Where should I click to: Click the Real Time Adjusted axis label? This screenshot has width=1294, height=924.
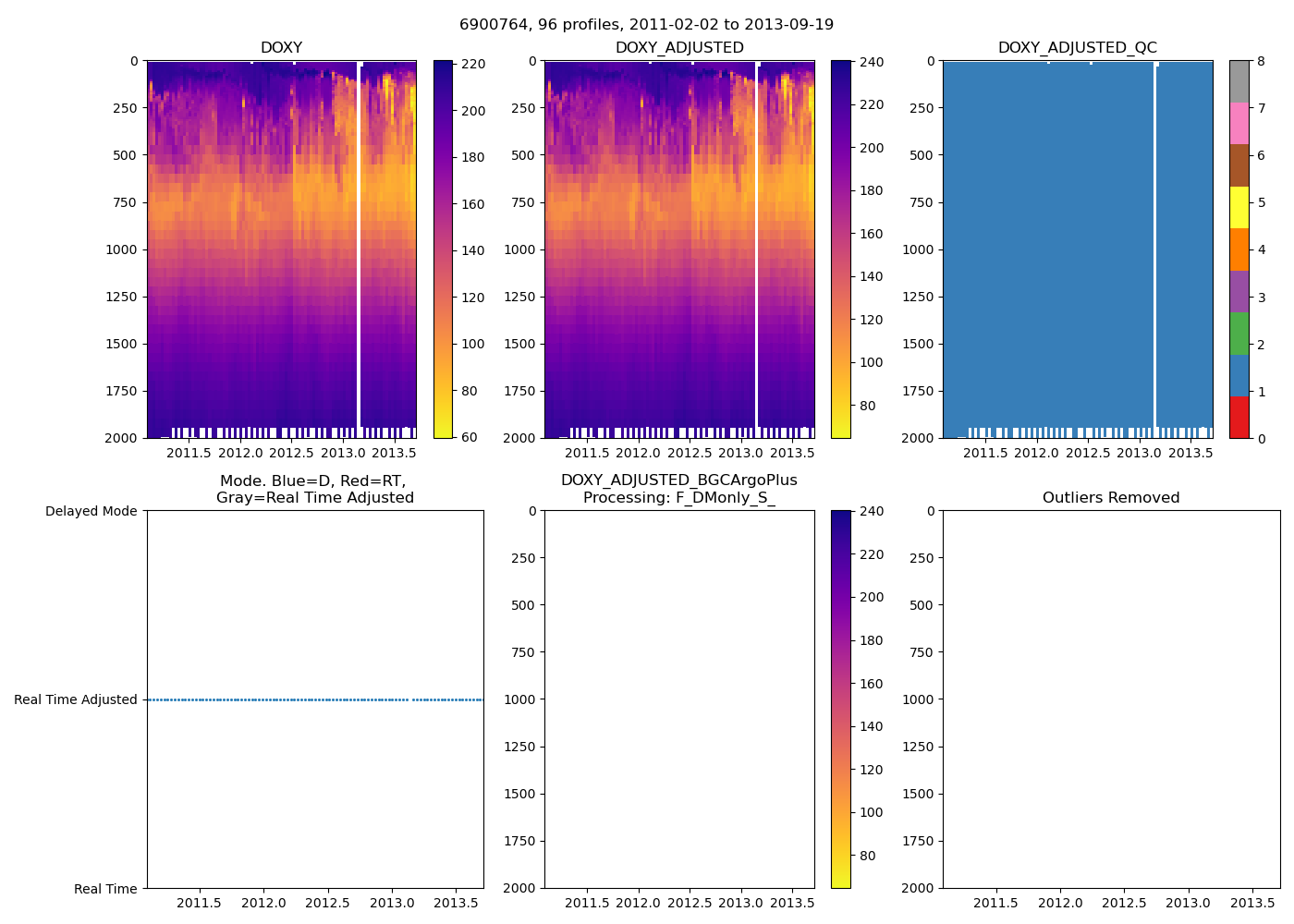click(76, 699)
